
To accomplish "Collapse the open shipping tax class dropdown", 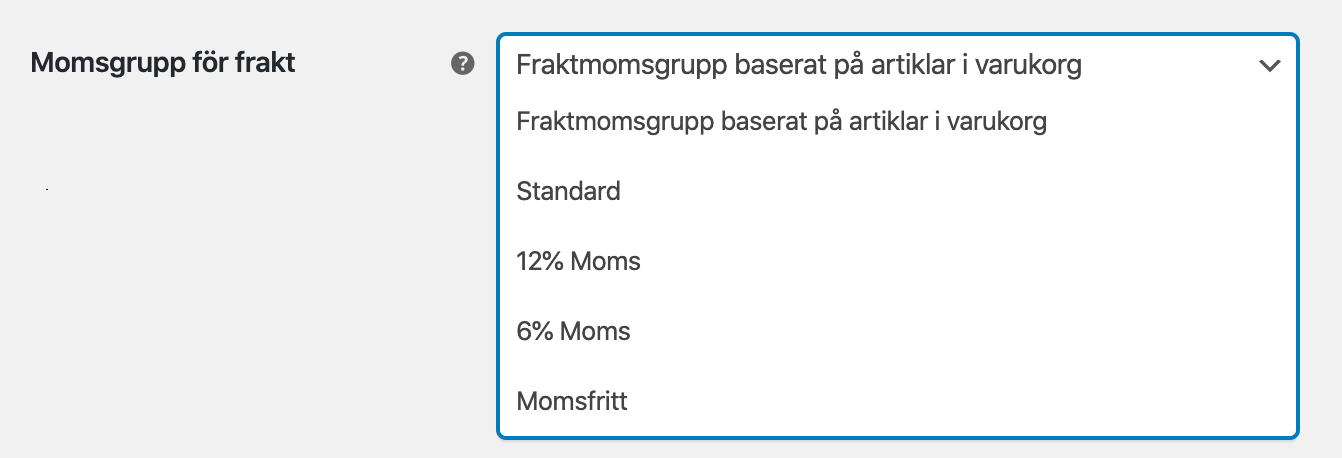I will pos(1269,66).
